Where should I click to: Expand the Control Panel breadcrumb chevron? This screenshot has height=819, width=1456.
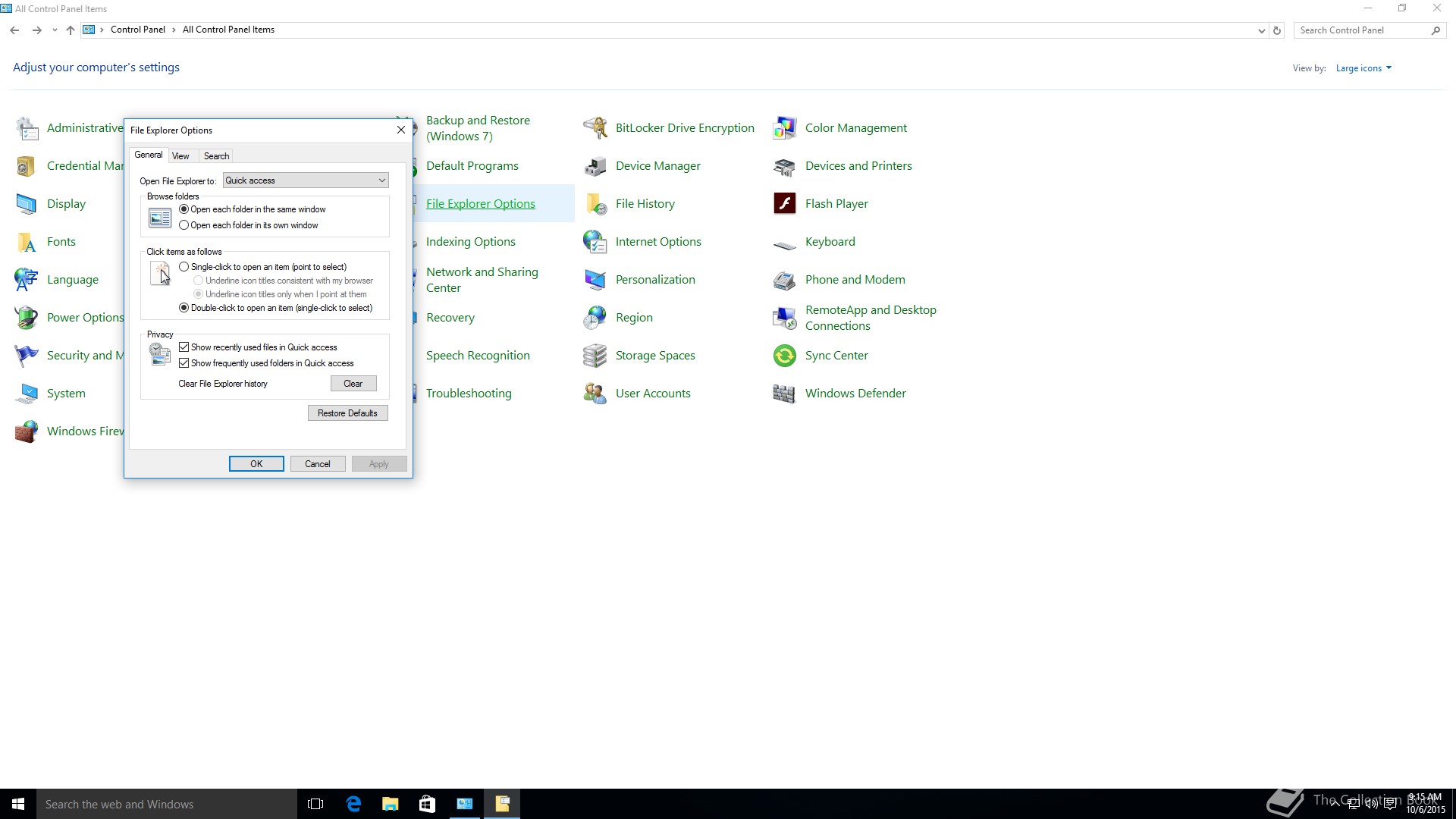[x=174, y=30]
